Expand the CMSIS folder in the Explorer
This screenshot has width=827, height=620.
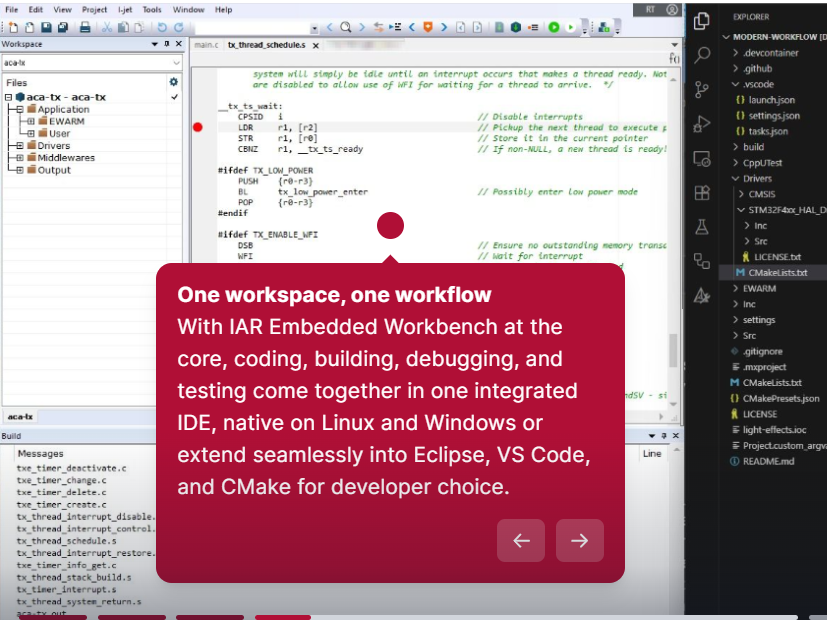[x=742, y=194]
